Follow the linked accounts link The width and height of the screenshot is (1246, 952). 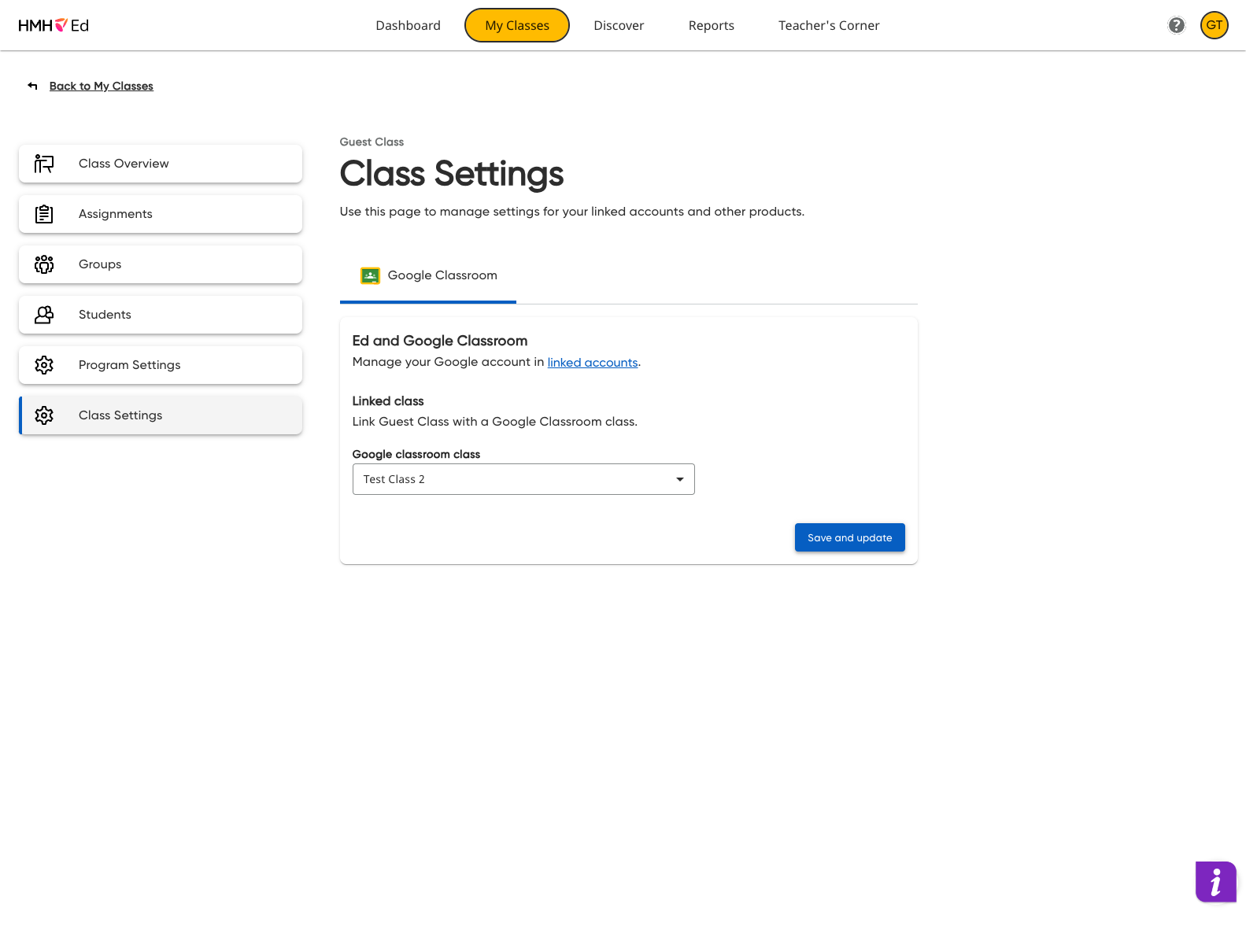click(593, 363)
